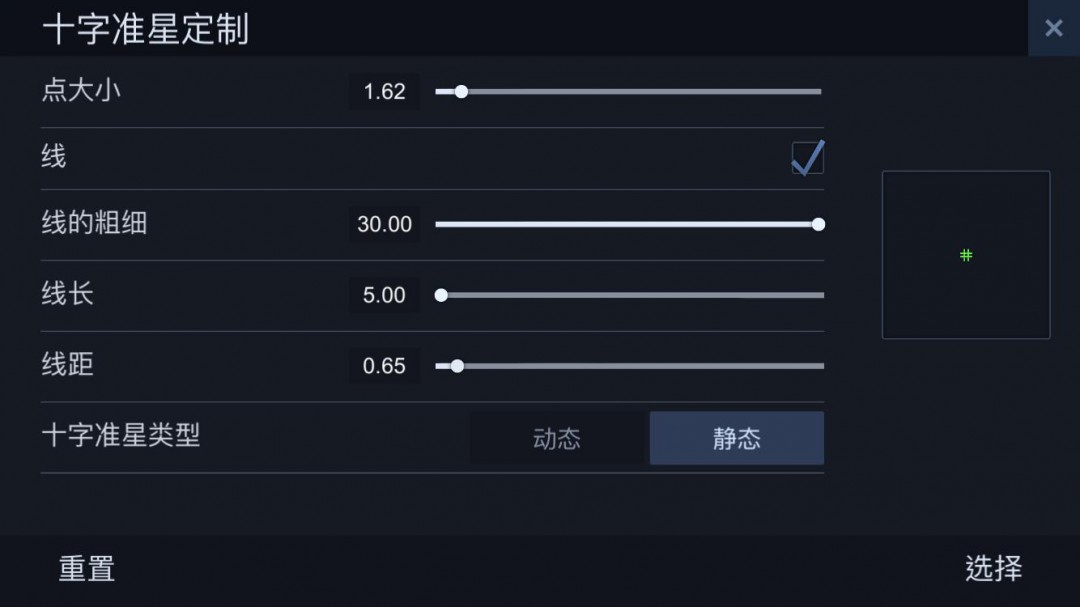The width and height of the screenshot is (1080, 607).
Task: Click the green crosshair in preview box
Action: tap(966, 256)
